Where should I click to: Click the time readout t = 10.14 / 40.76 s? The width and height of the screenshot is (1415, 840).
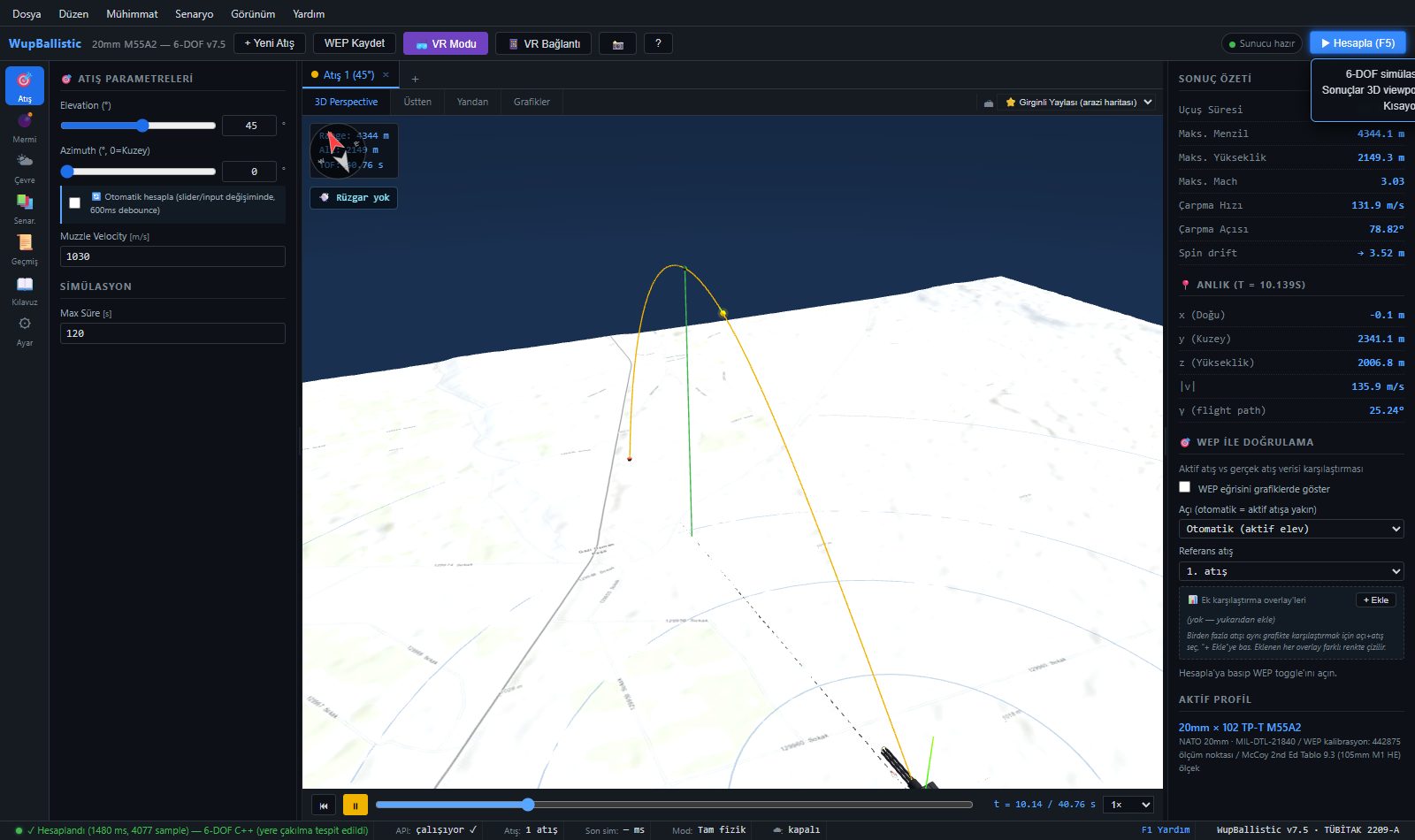[x=1044, y=805]
